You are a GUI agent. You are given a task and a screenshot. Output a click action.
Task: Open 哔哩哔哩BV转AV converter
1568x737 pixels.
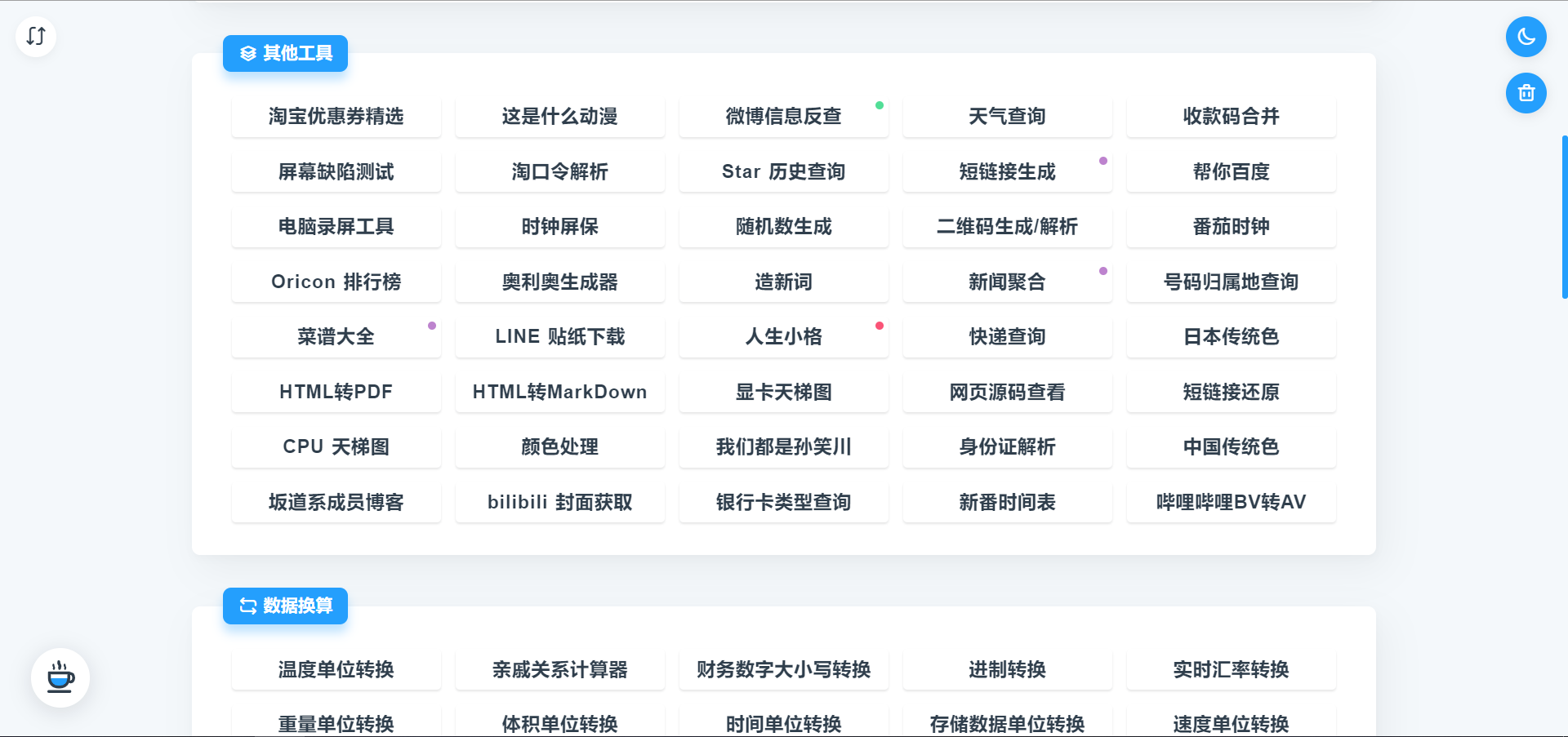pos(1231,502)
